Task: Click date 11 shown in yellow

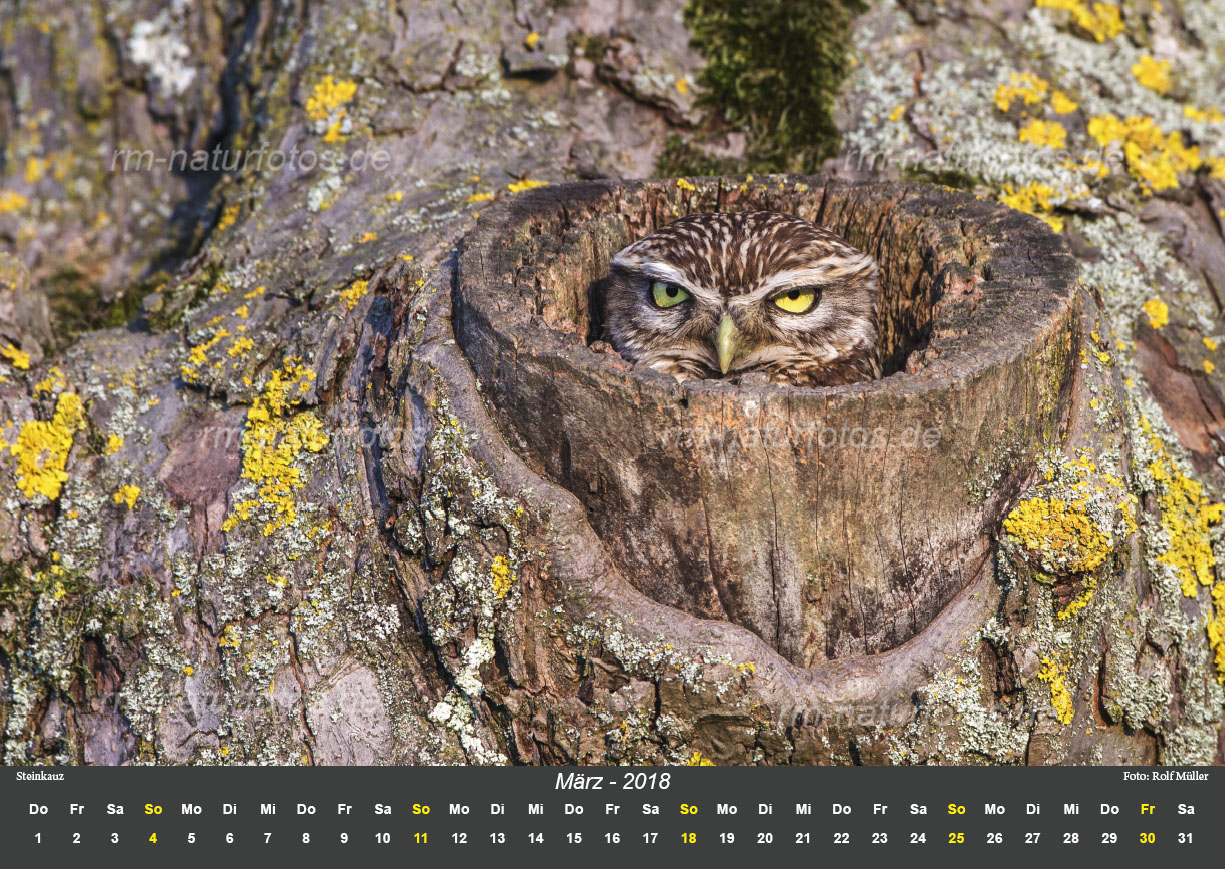Action: 420,840
